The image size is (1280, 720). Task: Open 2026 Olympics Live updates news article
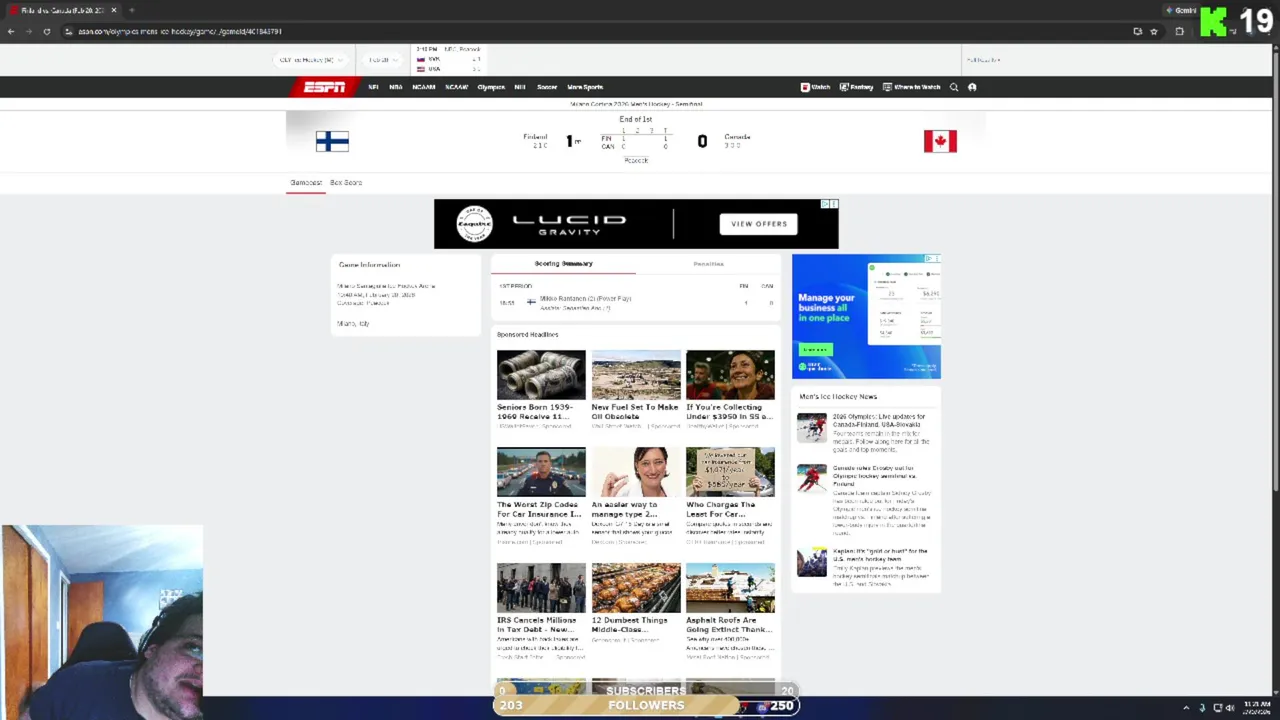(880, 421)
